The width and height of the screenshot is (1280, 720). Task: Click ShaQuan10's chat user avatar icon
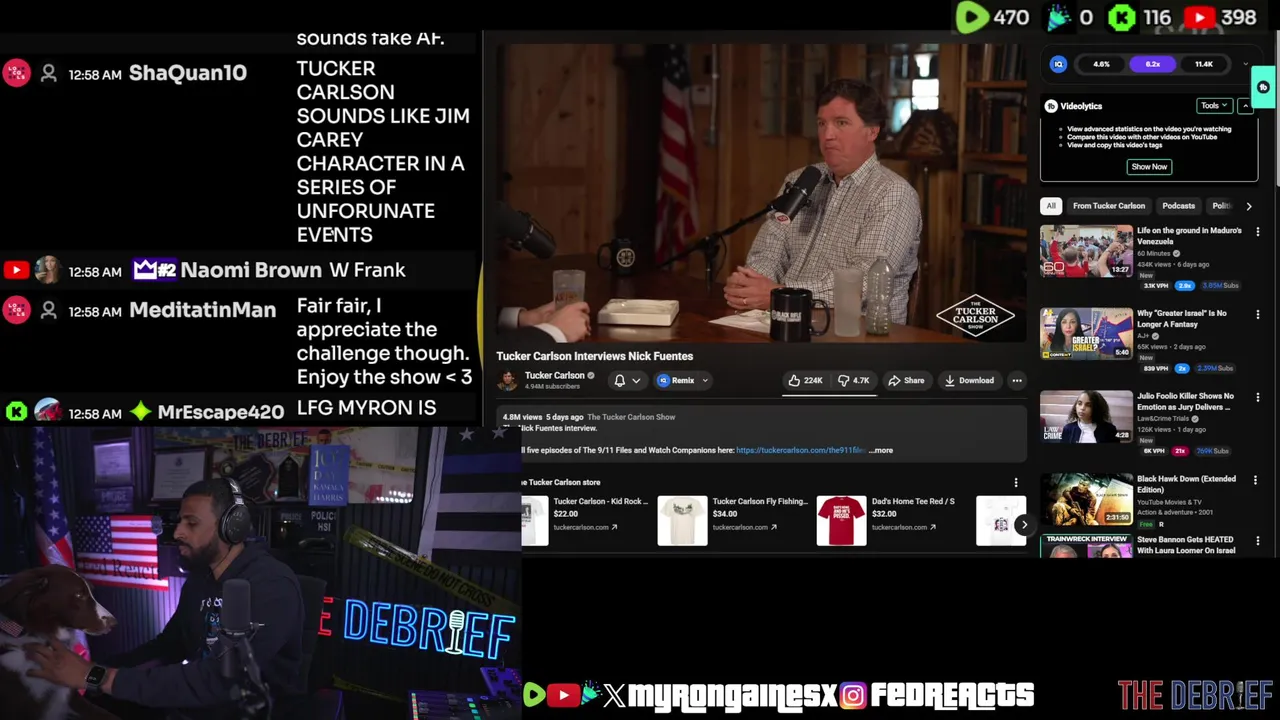[48, 73]
